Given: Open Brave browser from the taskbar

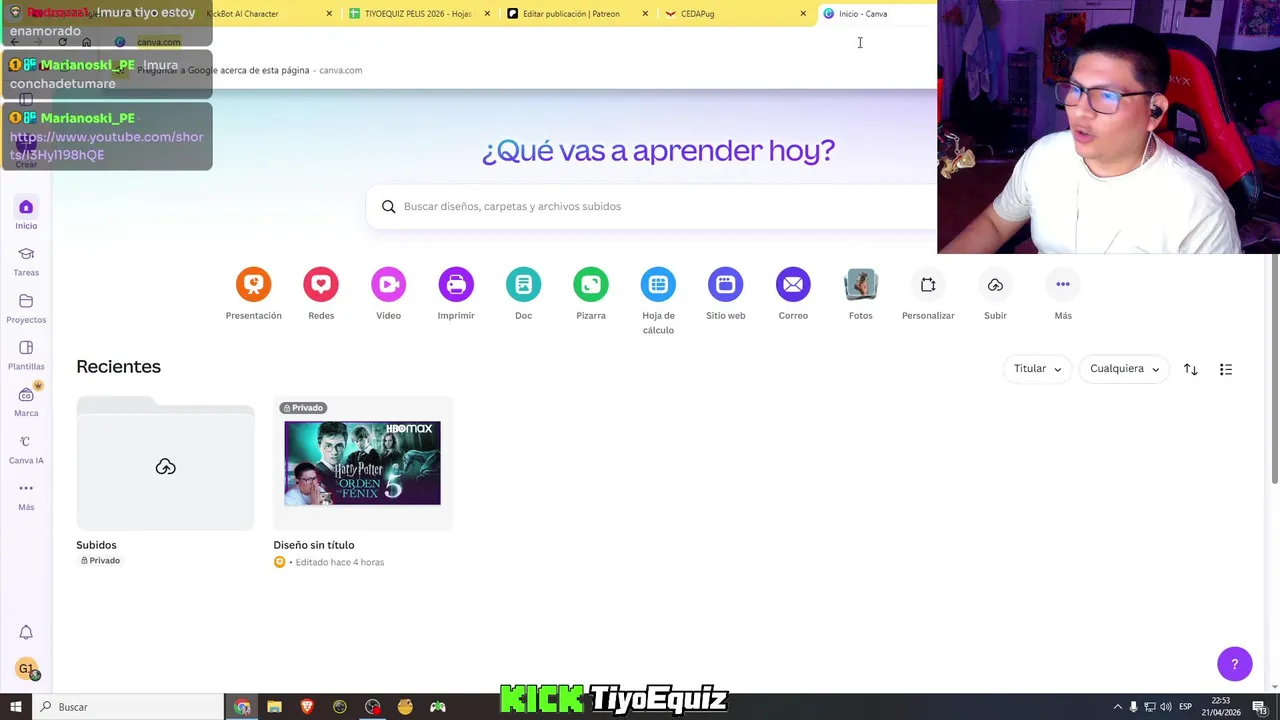Looking at the screenshot, I should coord(307,707).
